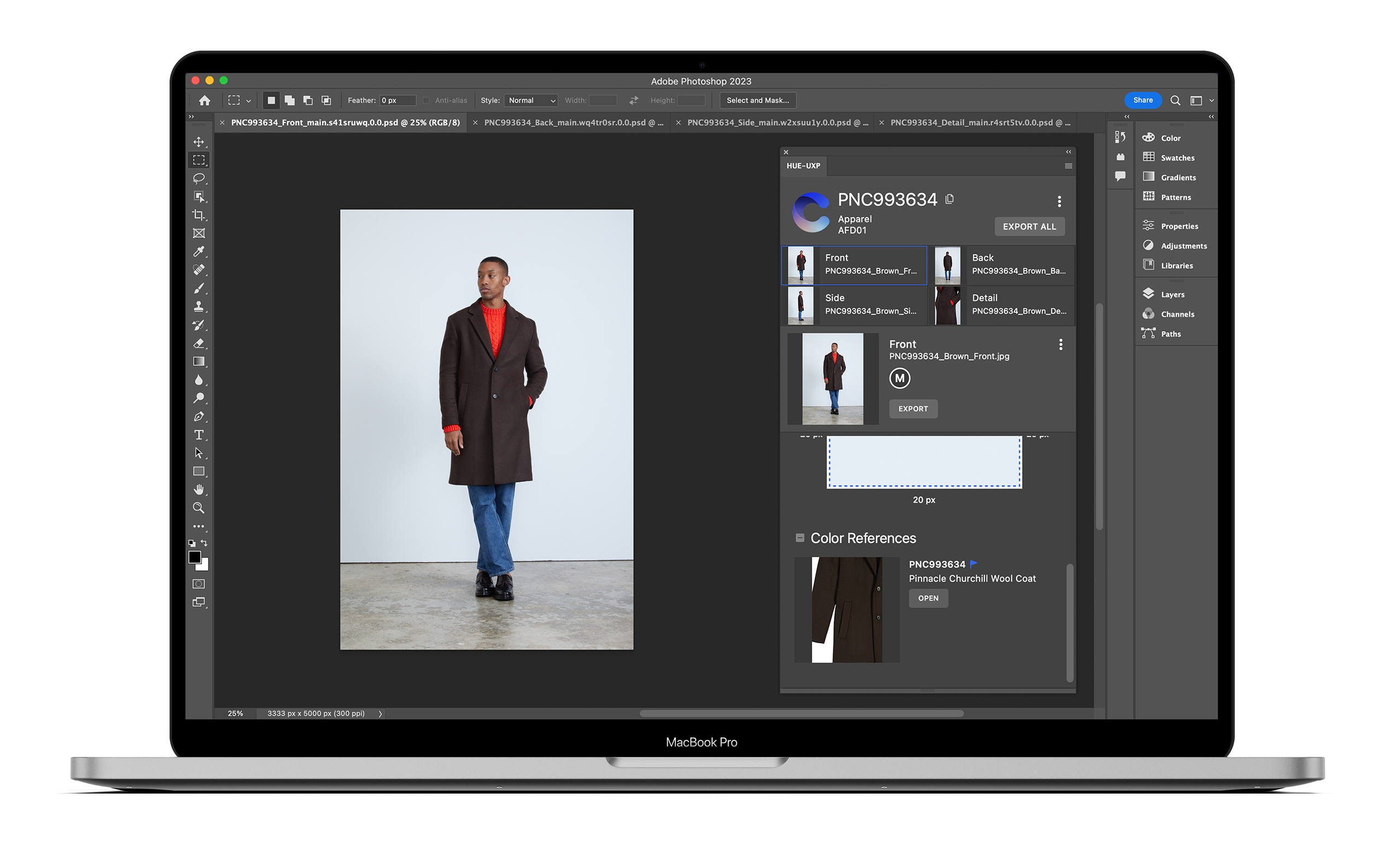Viewport: 1400px width, 846px height.
Task: Switch to the PNC993634_Detail_main tab
Action: (x=981, y=122)
